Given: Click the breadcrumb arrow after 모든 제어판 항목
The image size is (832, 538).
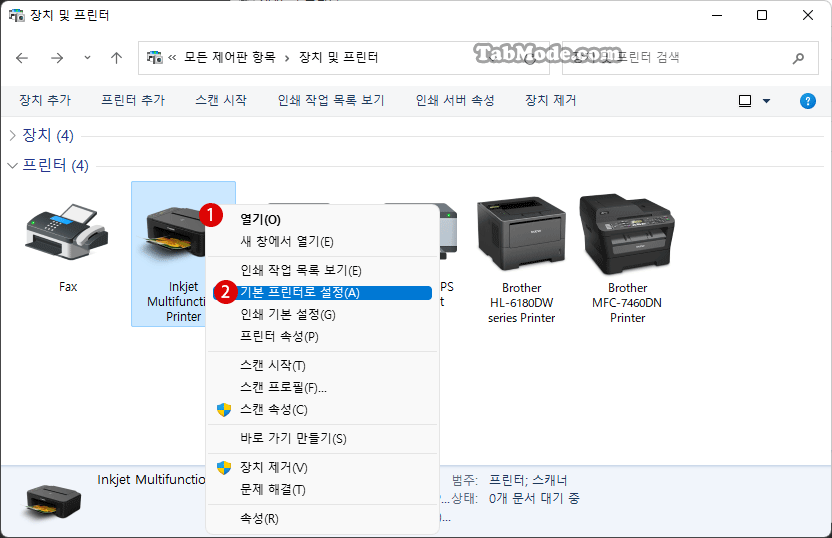Looking at the screenshot, I should tap(287, 58).
